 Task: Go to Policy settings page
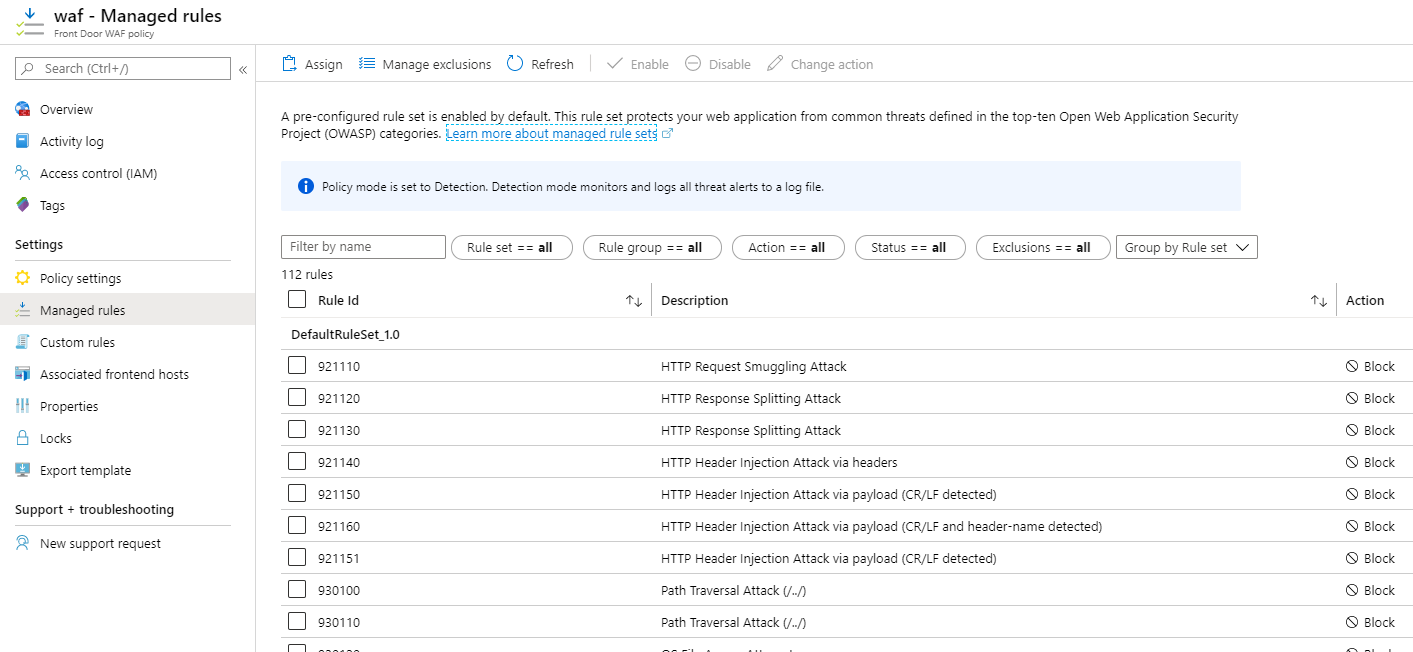[x=81, y=278]
